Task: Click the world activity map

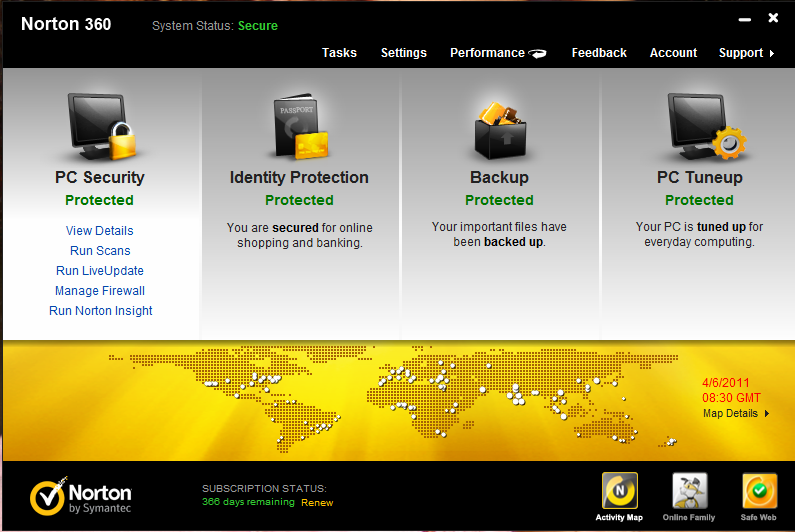Action: click(x=393, y=399)
